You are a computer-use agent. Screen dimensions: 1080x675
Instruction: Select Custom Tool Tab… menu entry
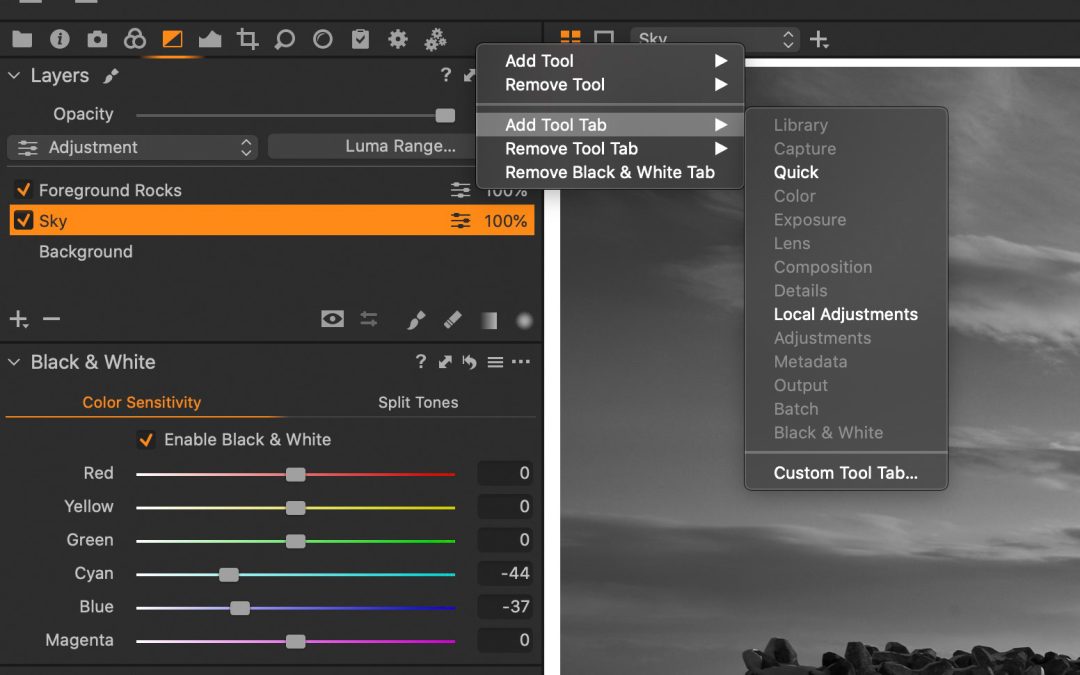click(x=845, y=473)
